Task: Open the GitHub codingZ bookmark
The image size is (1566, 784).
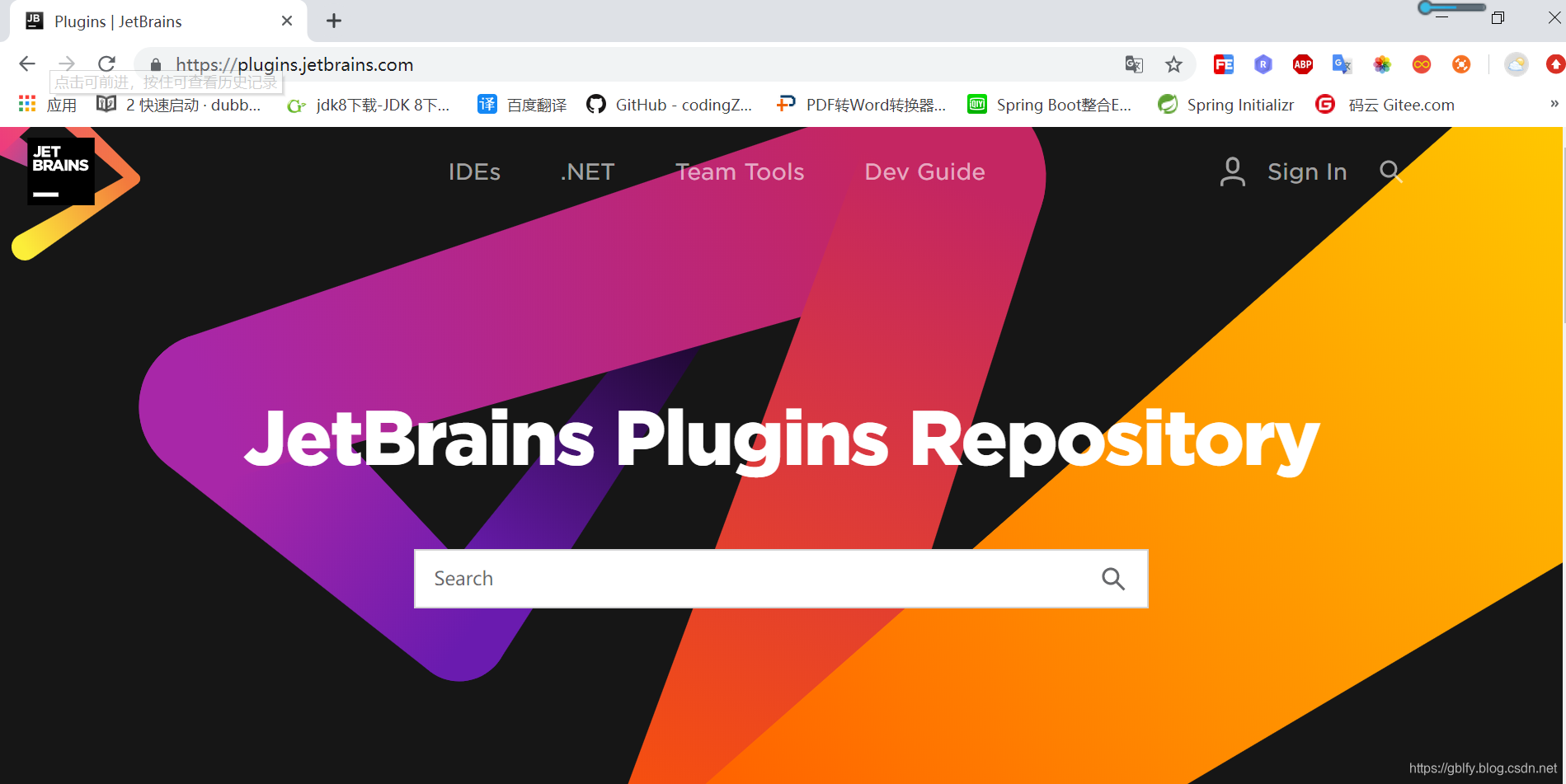Action: 669,105
